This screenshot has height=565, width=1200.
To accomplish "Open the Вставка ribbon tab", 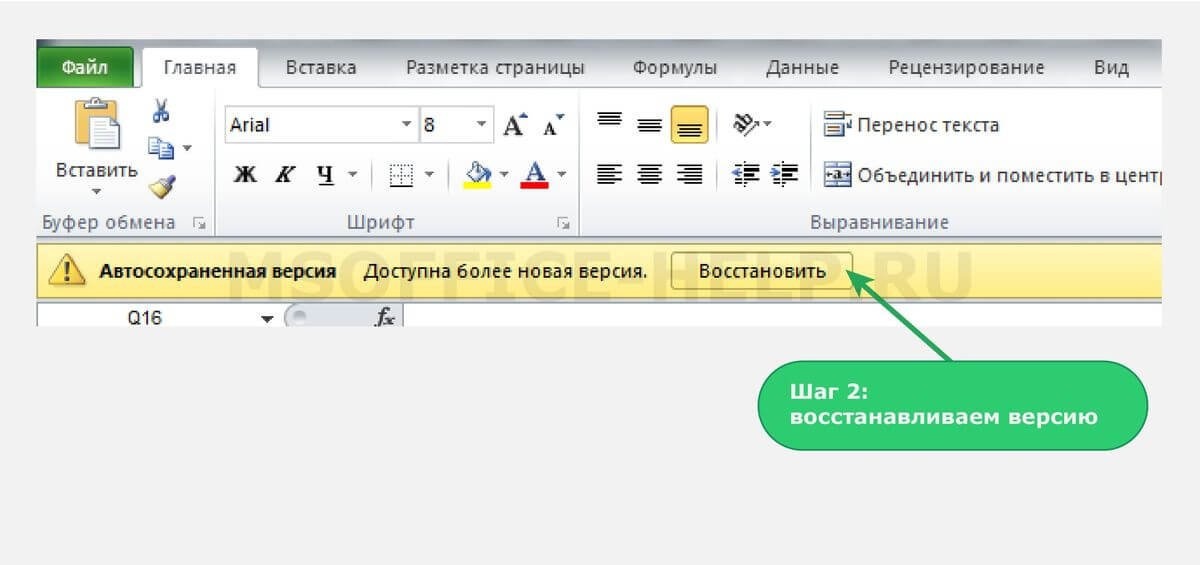I will (x=321, y=68).
